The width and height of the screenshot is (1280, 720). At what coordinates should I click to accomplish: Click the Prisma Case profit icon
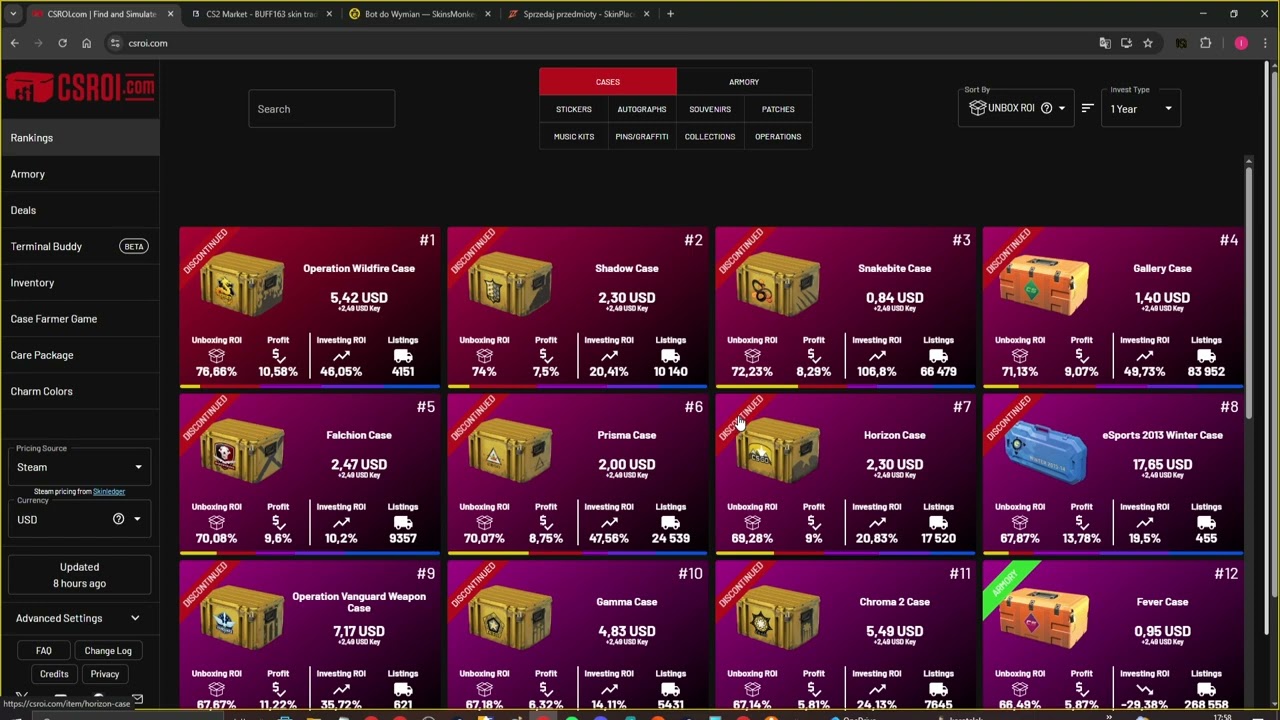tap(546, 523)
